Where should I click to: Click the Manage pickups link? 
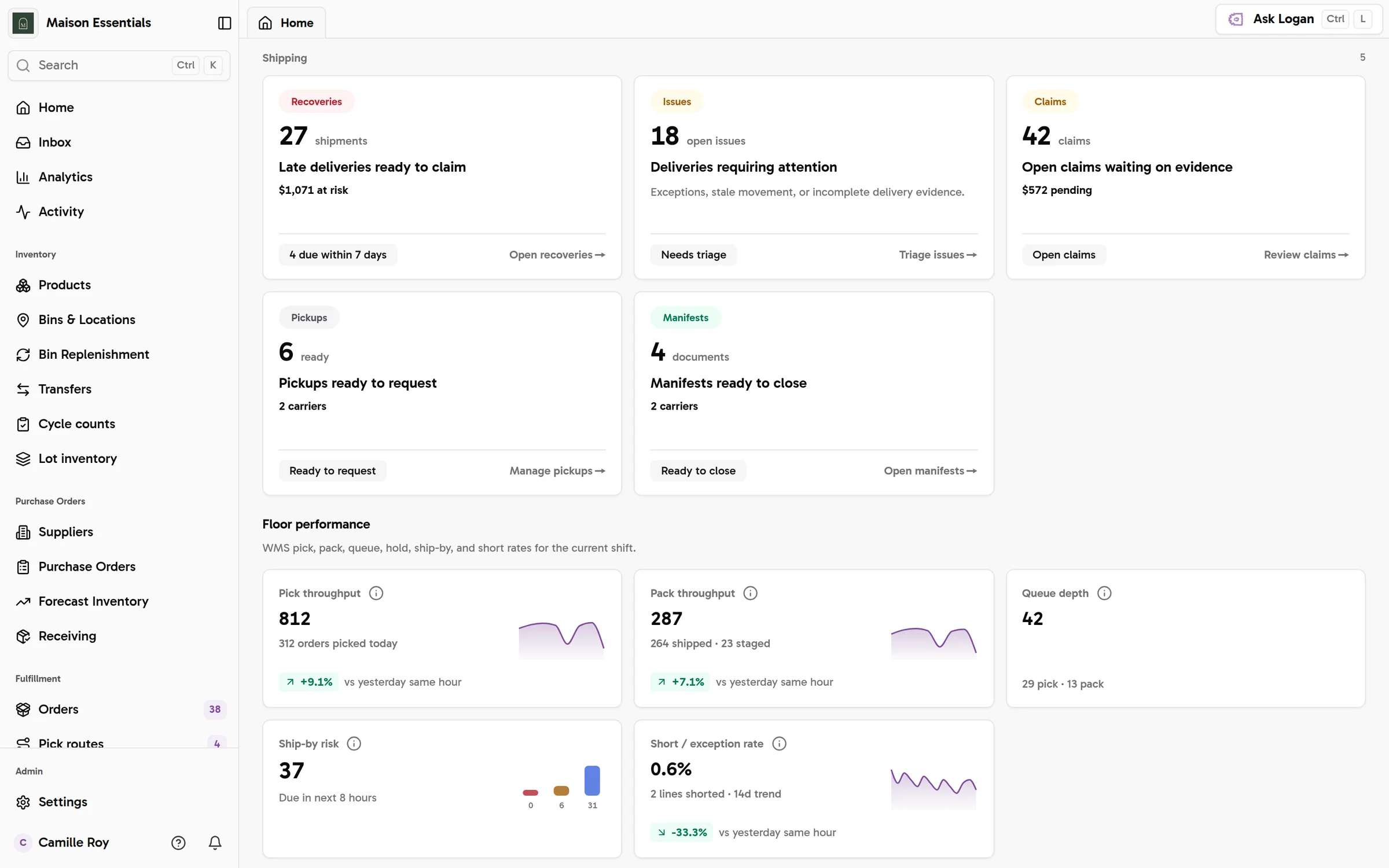pos(557,471)
